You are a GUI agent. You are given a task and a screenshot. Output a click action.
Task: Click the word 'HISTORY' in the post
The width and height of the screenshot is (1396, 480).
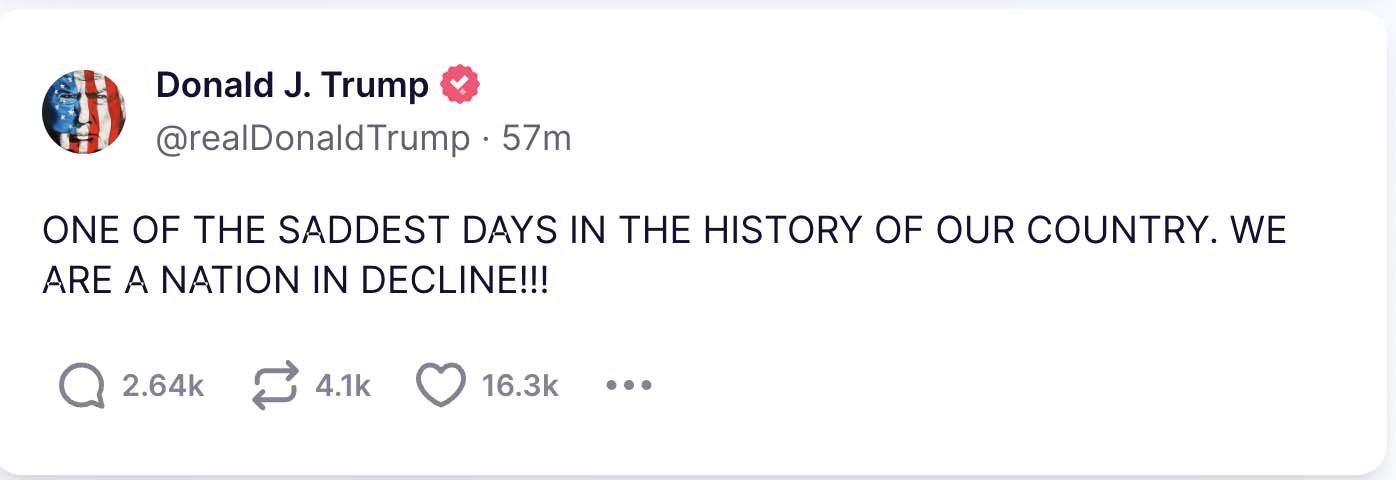(x=783, y=231)
